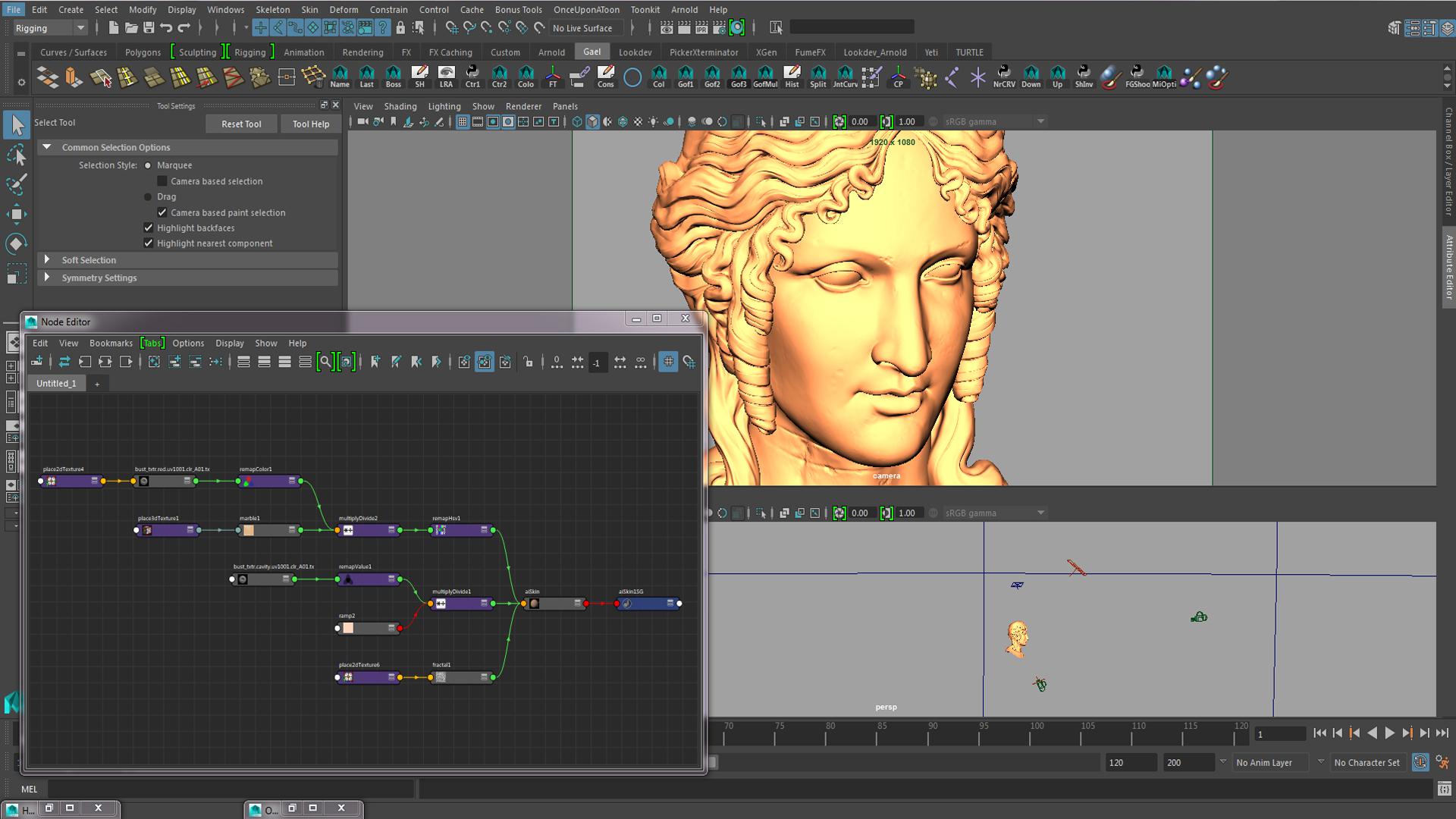Open the Arnold shelf tab
The height and width of the screenshot is (819, 1456).
point(551,52)
